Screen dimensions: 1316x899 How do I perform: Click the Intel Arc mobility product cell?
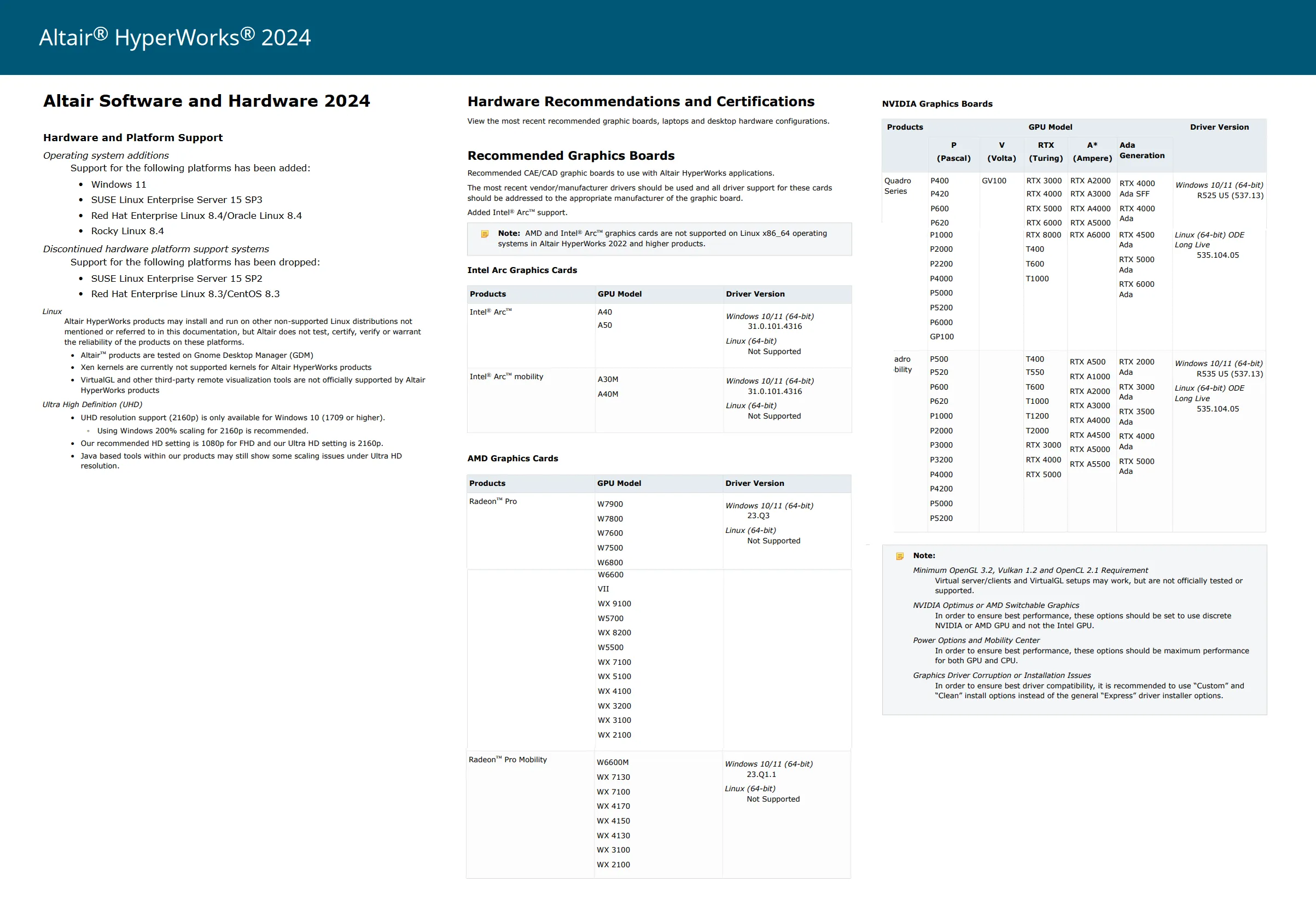(x=506, y=376)
